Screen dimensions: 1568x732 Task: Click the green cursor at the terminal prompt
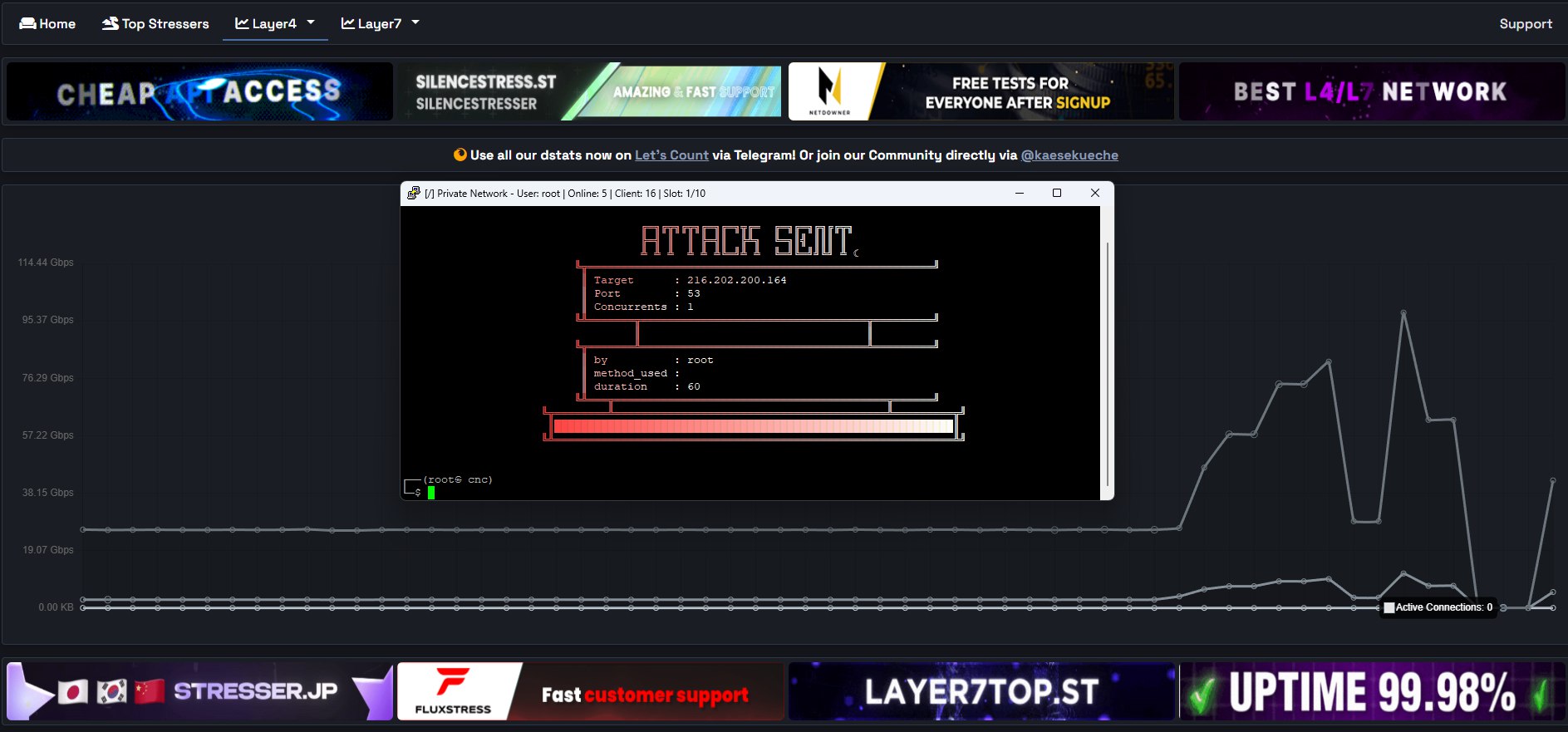tap(431, 493)
